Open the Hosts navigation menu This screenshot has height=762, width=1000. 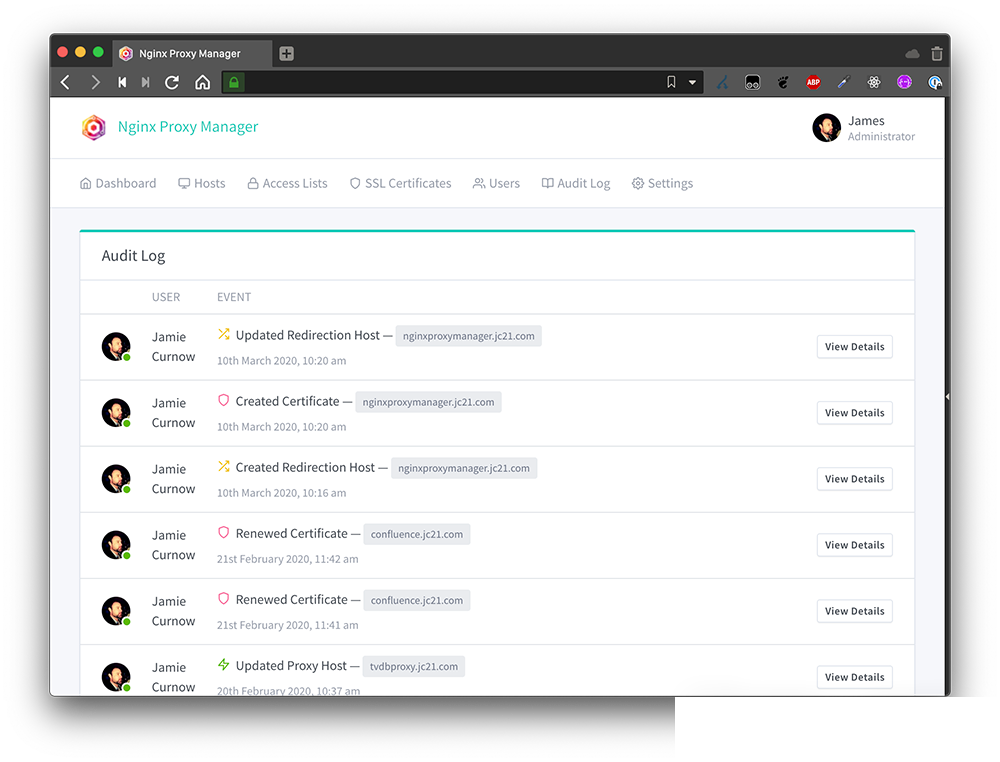[x=202, y=184]
